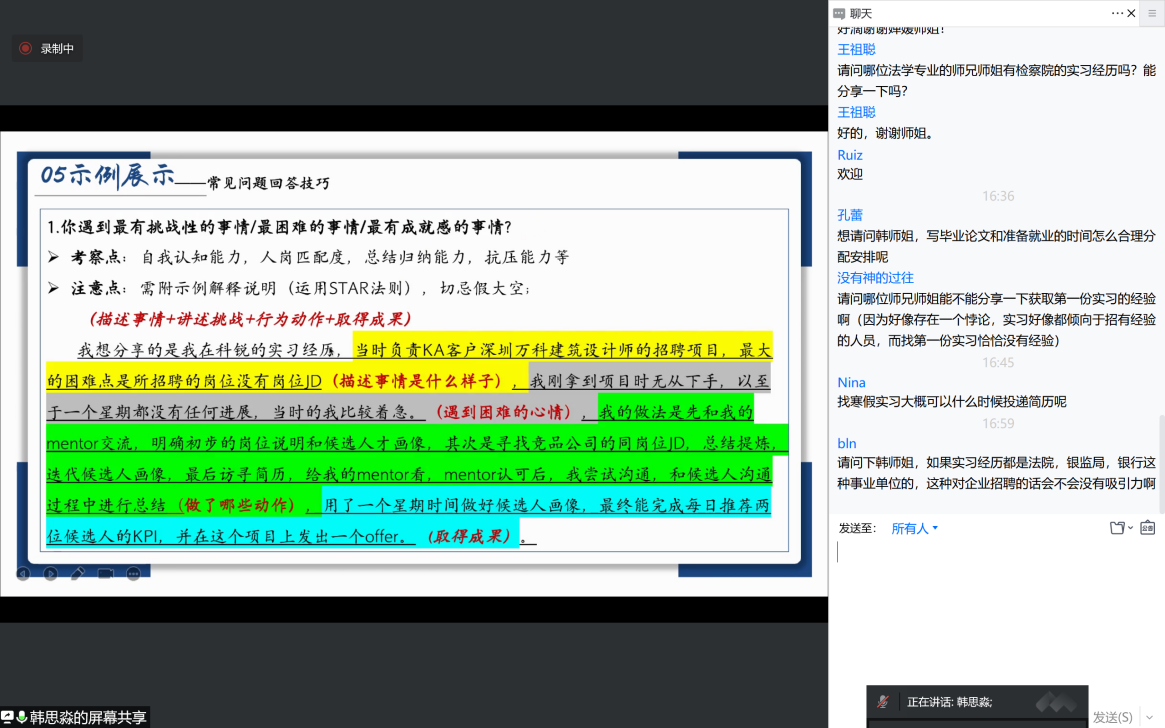Close the chat panel

pyautogui.click(x=1131, y=13)
